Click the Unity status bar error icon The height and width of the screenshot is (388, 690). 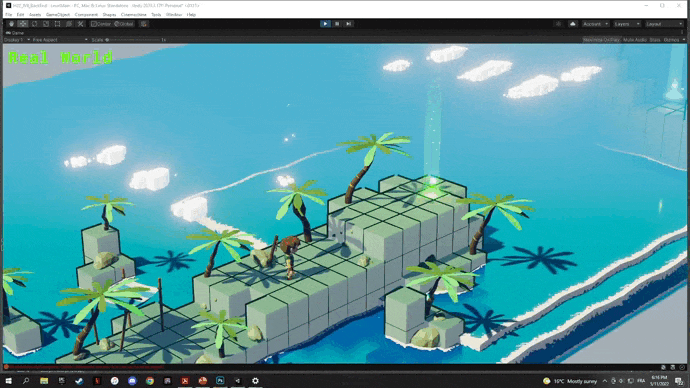pyautogui.click(x=6, y=367)
